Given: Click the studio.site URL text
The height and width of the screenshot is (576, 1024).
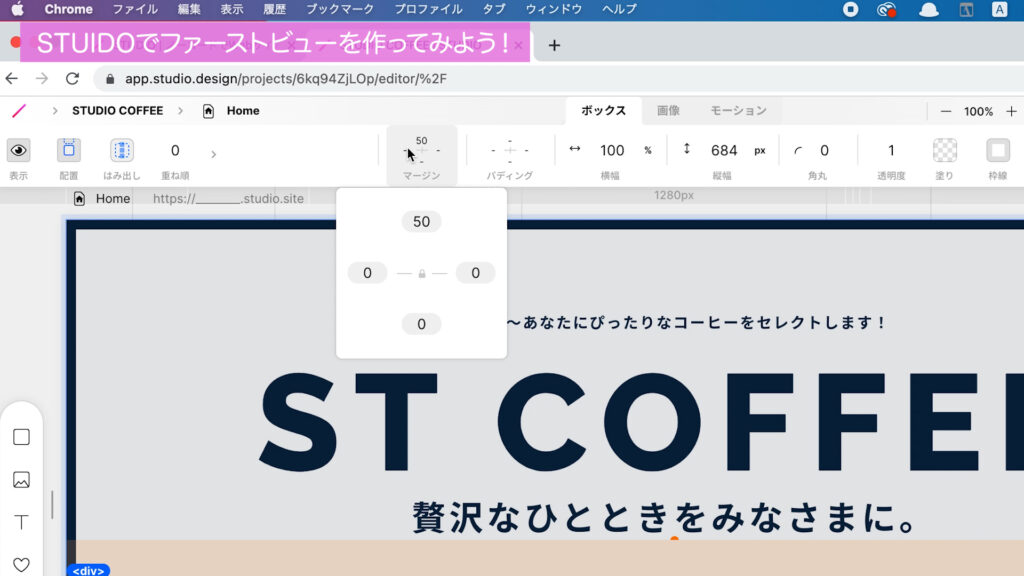Looking at the screenshot, I should click(229, 199).
